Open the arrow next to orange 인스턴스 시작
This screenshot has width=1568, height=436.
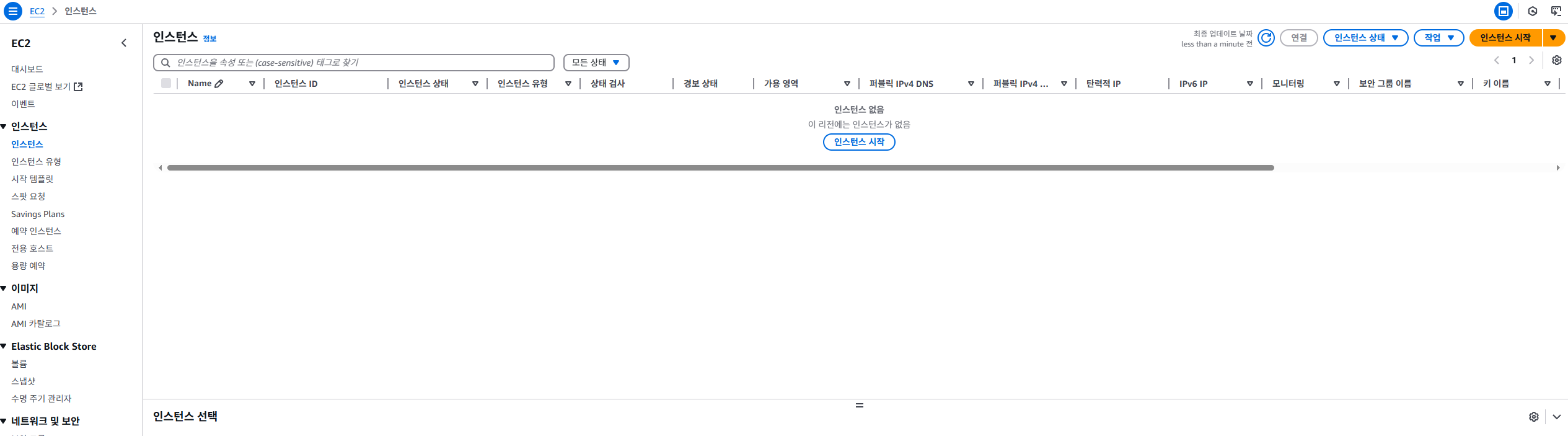(x=1553, y=38)
